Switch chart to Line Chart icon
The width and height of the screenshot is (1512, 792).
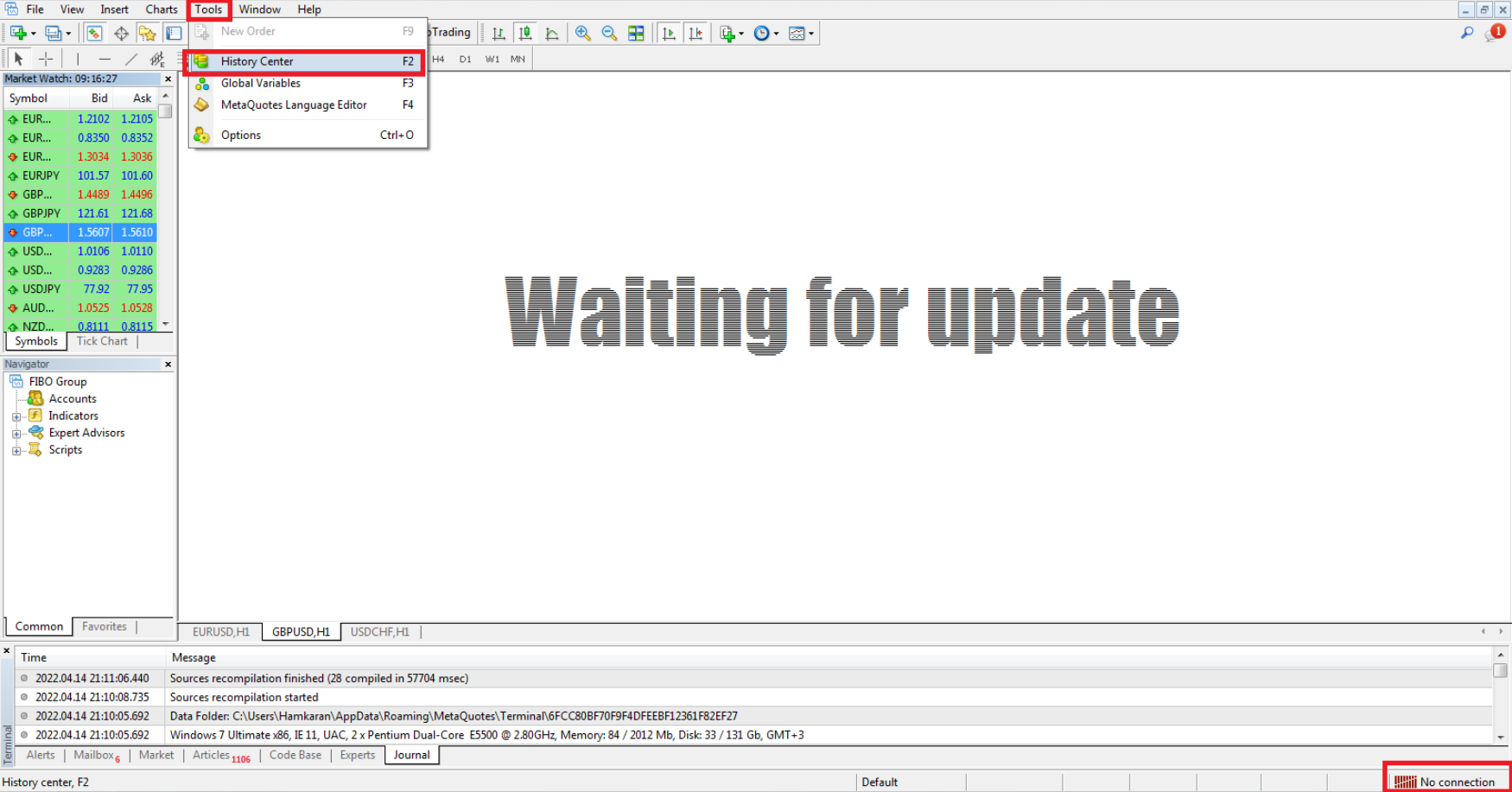pyautogui.click(x=551, y=33)
